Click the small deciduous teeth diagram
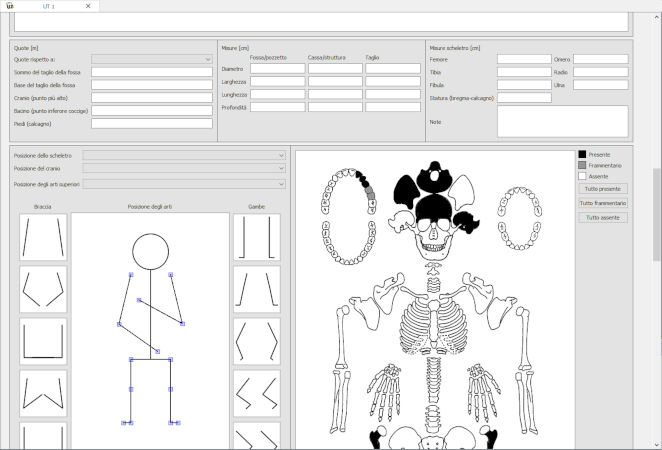Image resolution: width=662 pixels, height=450 pixels. (x=520, y=218)
